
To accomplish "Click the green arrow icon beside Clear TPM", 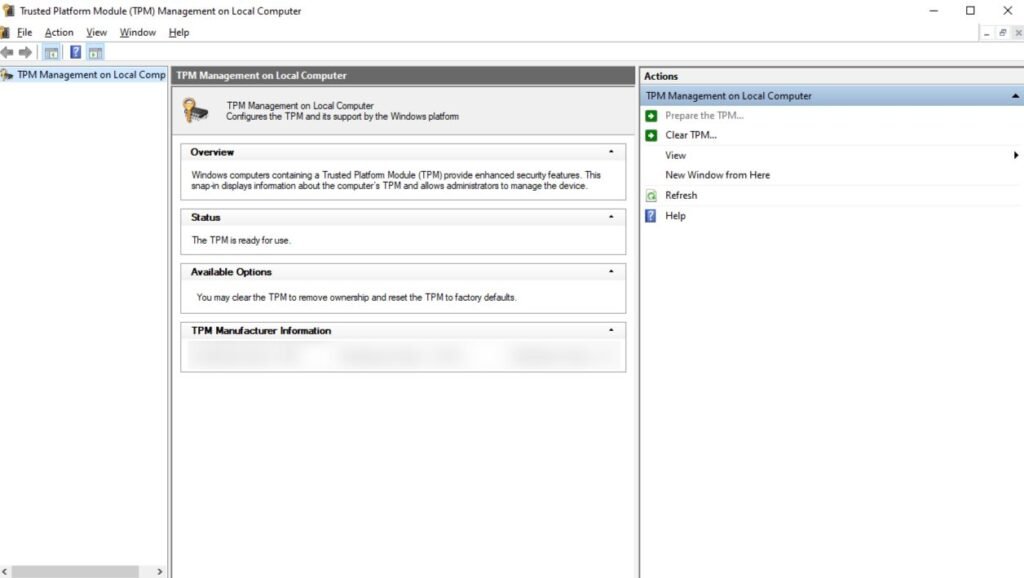I will click(651, 135).
